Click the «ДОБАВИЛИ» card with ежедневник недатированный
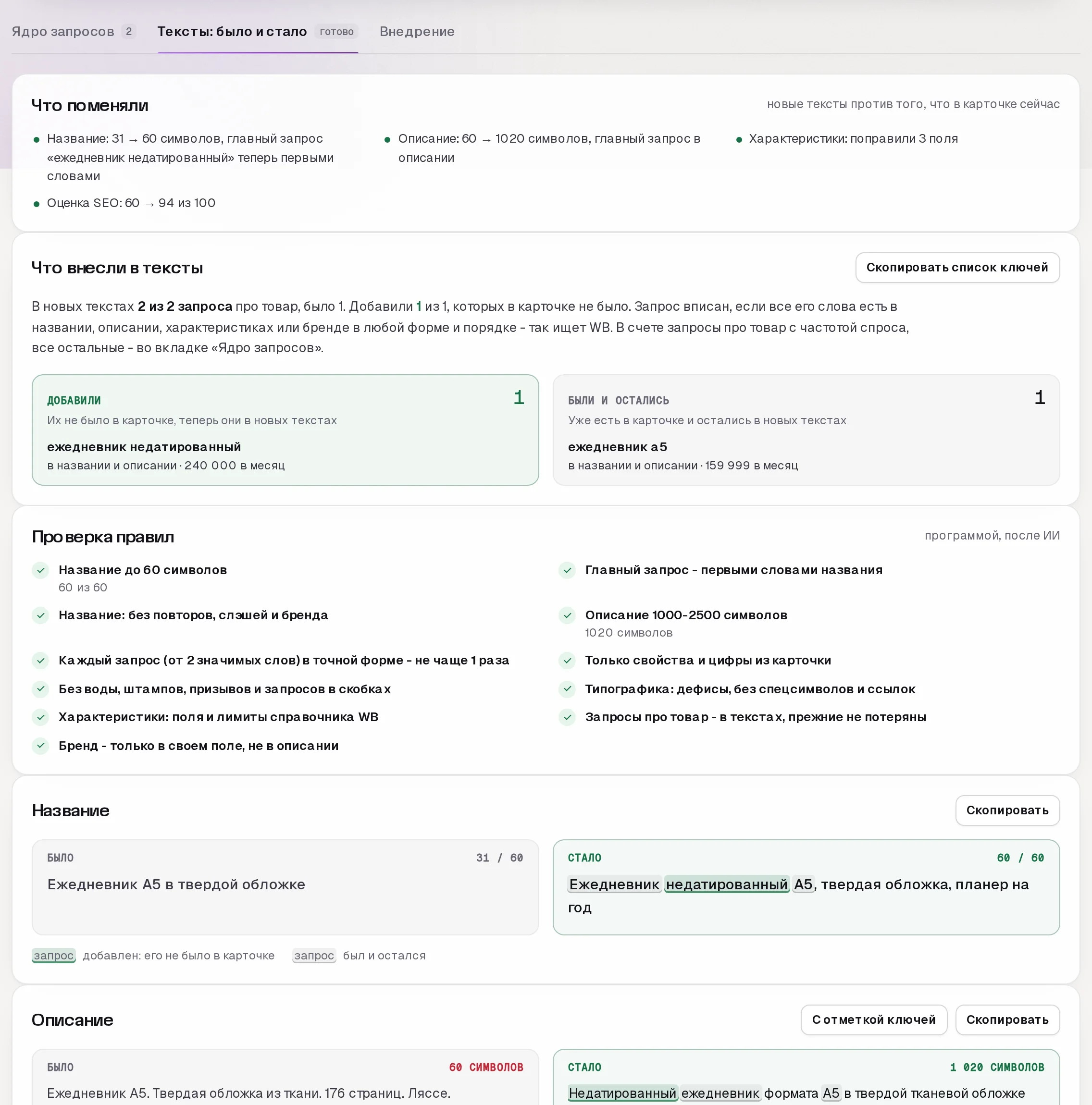 coord(285,430)
